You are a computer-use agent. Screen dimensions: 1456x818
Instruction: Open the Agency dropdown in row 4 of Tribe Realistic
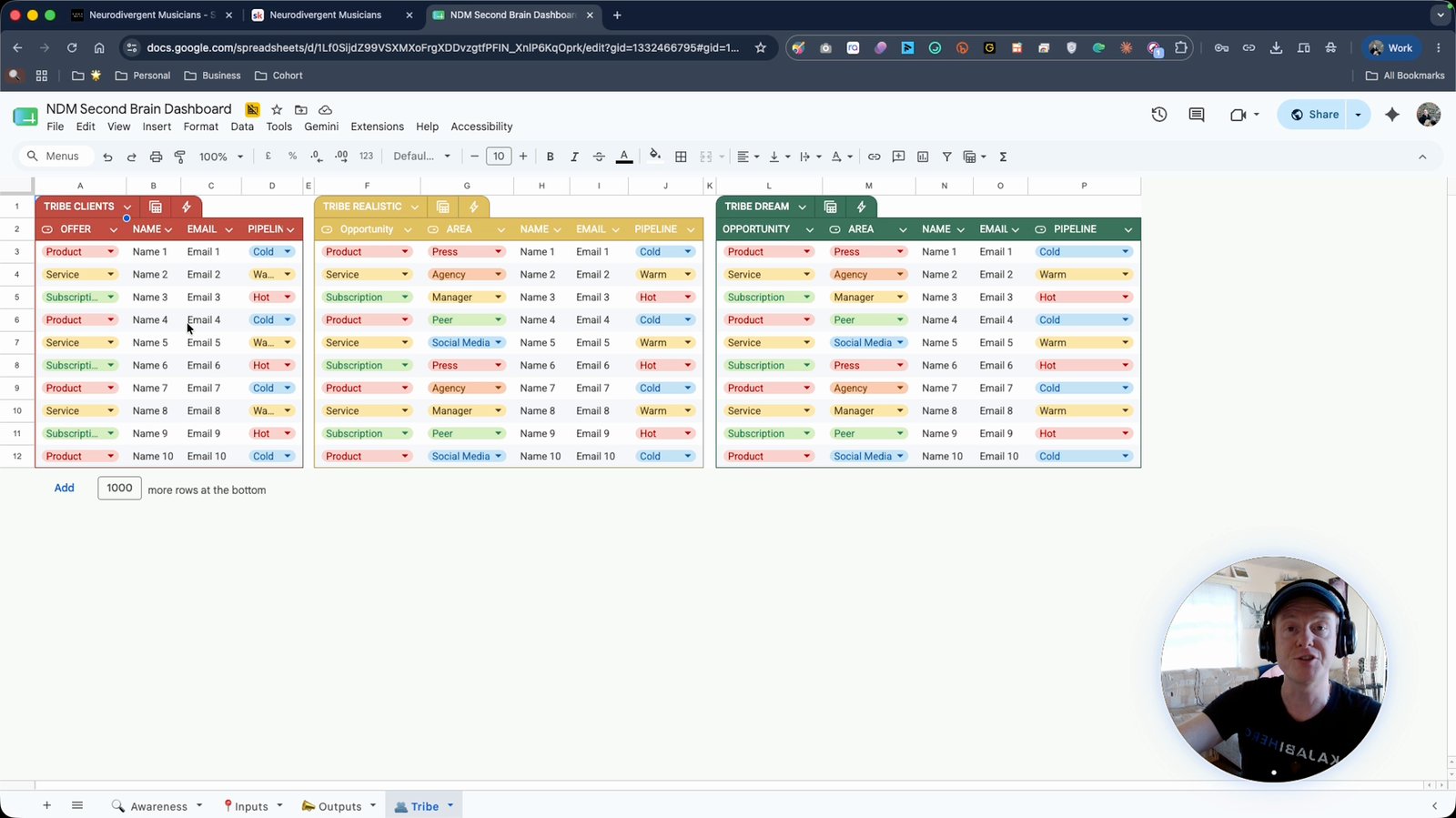tap(499, 275)
